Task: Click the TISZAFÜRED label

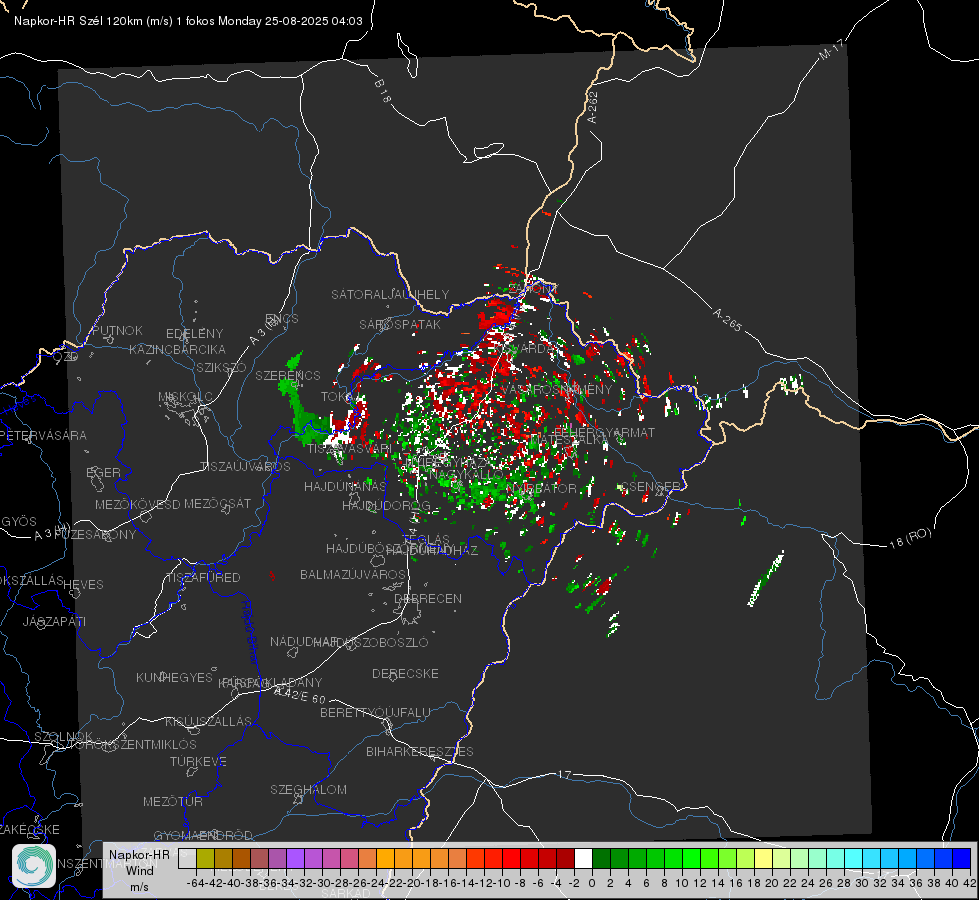Action: 204,578
